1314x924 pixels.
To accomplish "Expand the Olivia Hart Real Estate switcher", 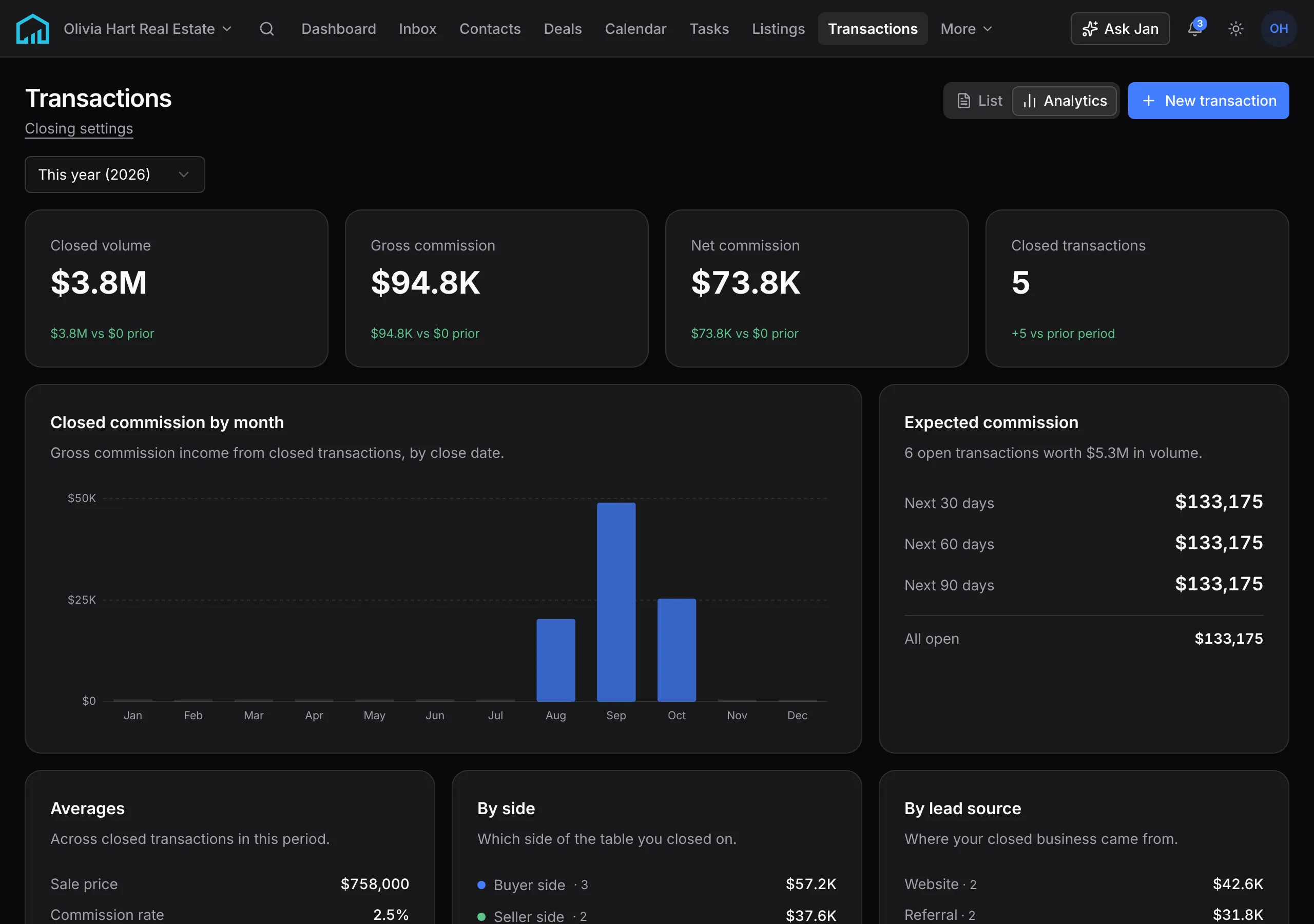I will click(148, 29).
